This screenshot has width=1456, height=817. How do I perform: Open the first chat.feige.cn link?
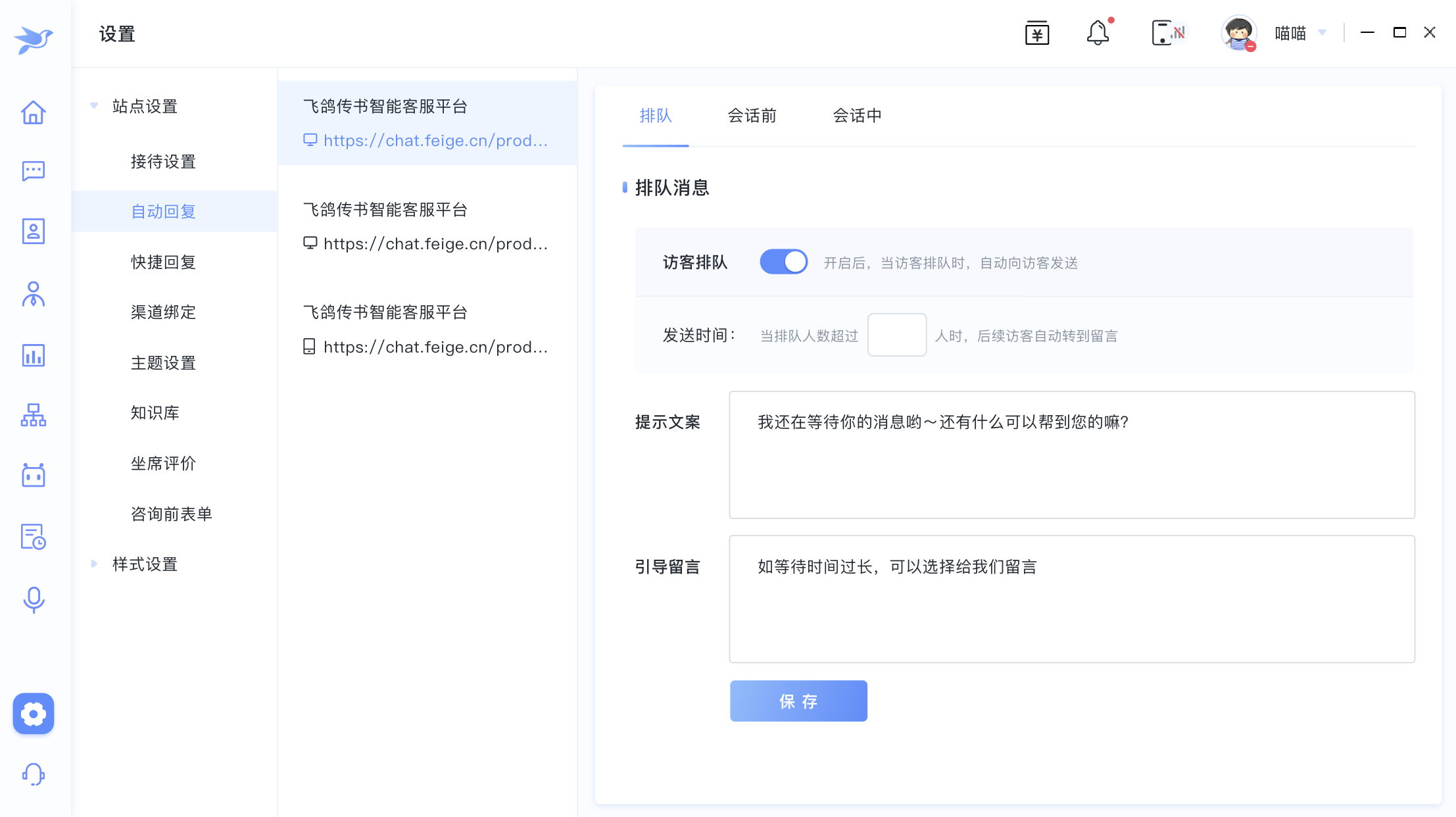(435, 141)
